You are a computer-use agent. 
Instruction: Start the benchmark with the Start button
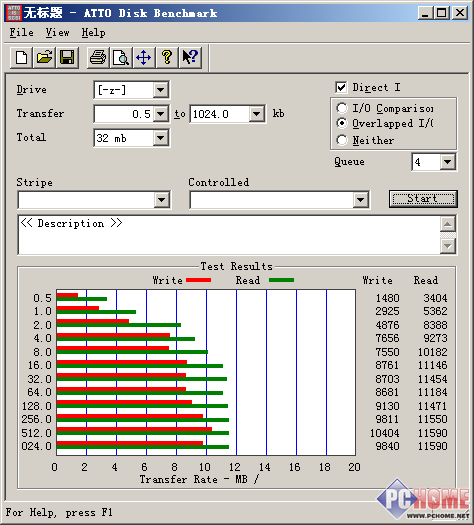click(x=423, y=199)
